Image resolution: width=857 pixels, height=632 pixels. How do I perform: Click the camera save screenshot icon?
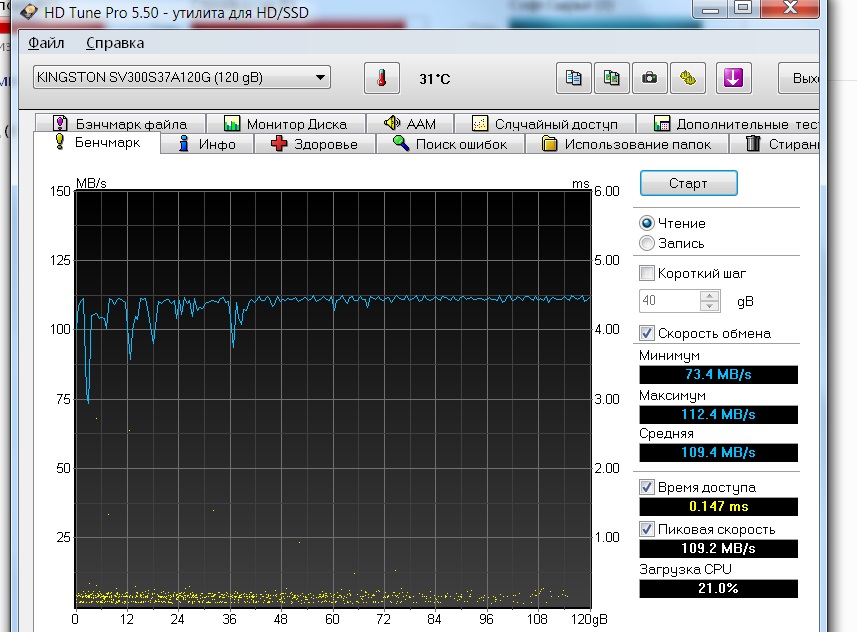click(649, 78)
